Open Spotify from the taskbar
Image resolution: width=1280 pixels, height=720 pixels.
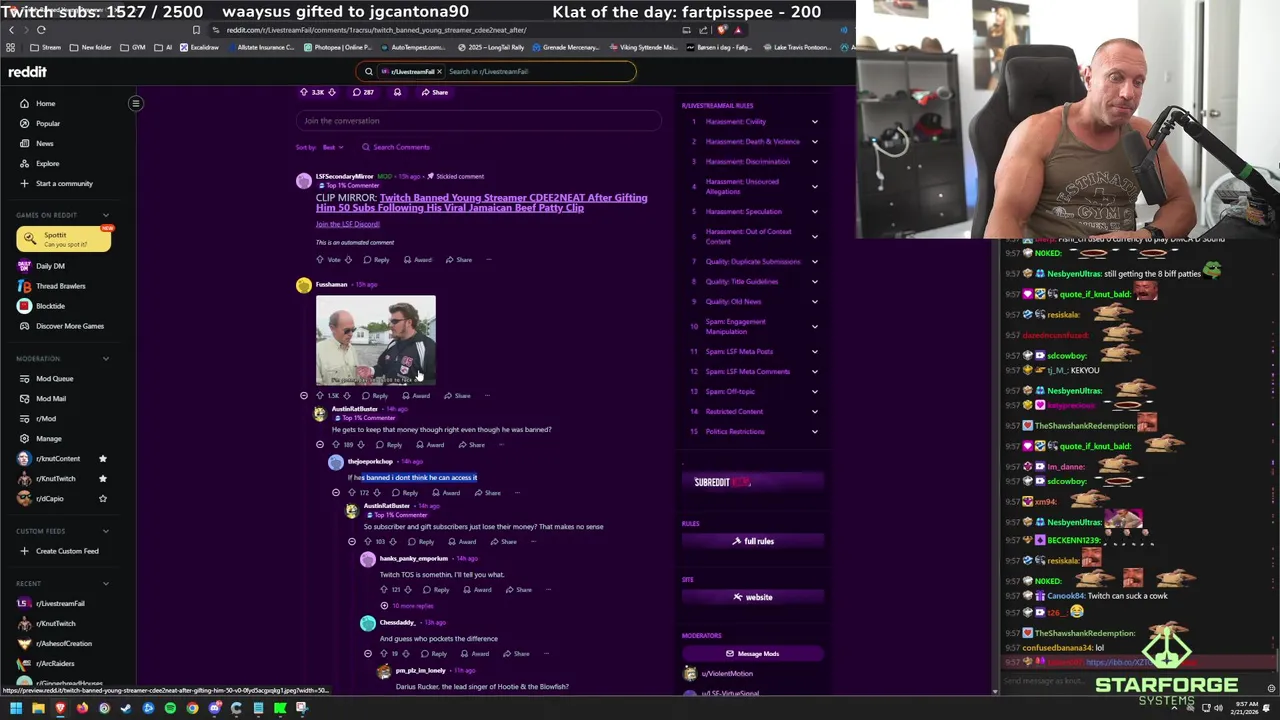coord(170,709)
